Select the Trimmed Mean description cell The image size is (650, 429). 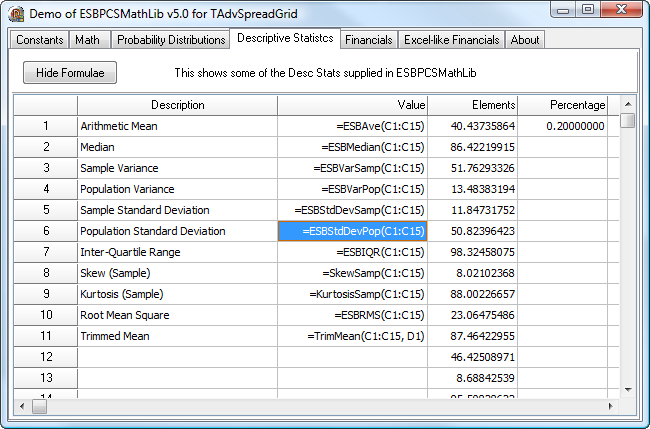click(x=177, y=336)
